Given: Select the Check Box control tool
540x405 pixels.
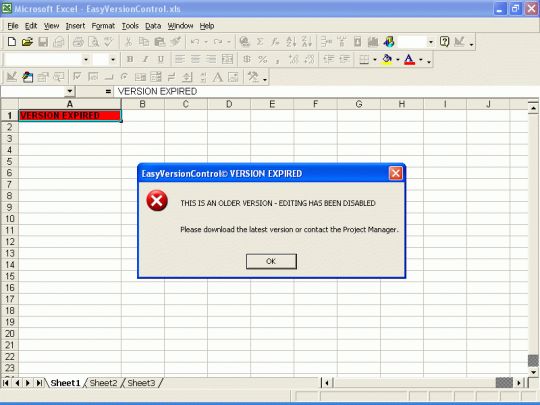Looking at the screenshot, I should point(77,77).
